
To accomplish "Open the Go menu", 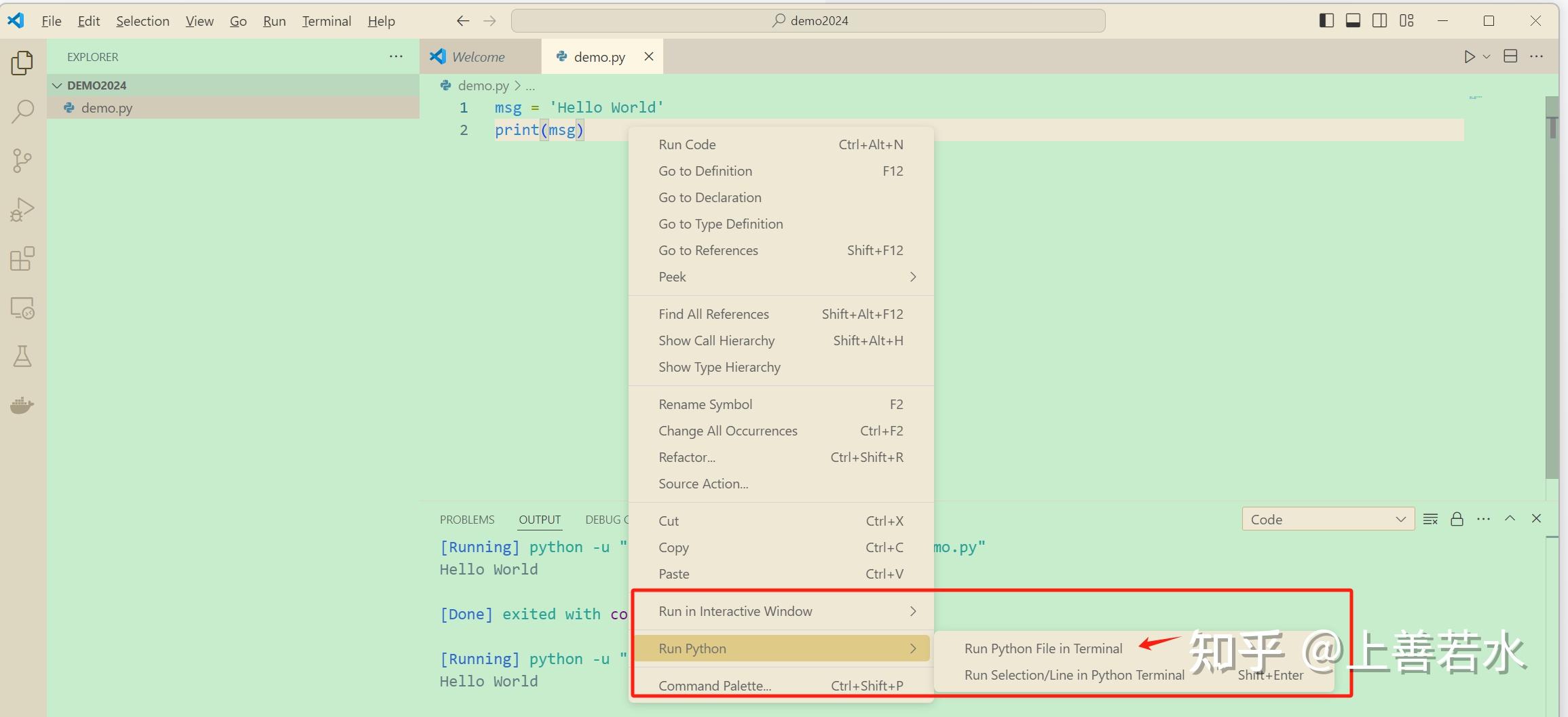I will click(x=238, y=21).
